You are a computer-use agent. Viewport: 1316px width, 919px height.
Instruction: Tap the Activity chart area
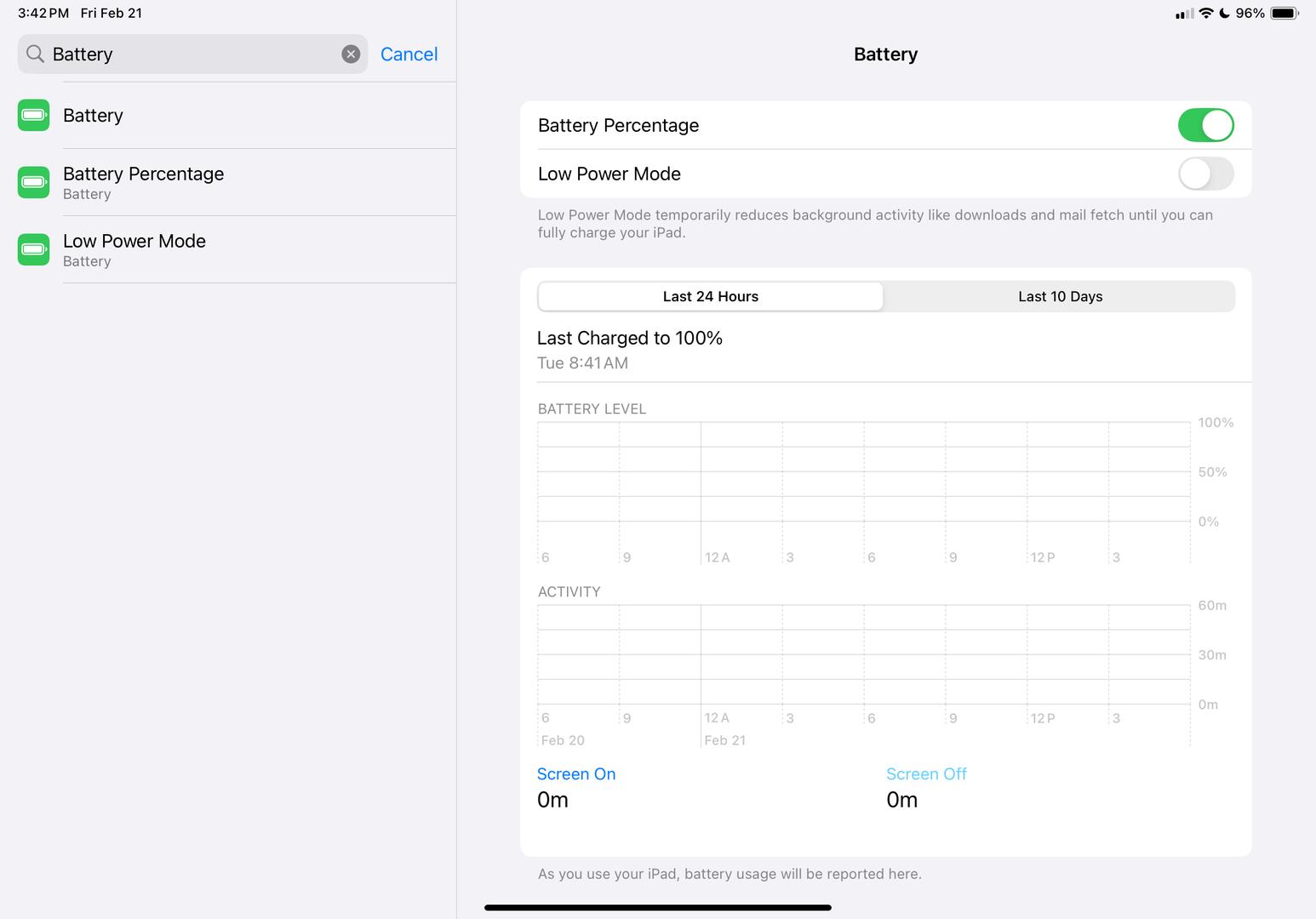pos(863,655)
